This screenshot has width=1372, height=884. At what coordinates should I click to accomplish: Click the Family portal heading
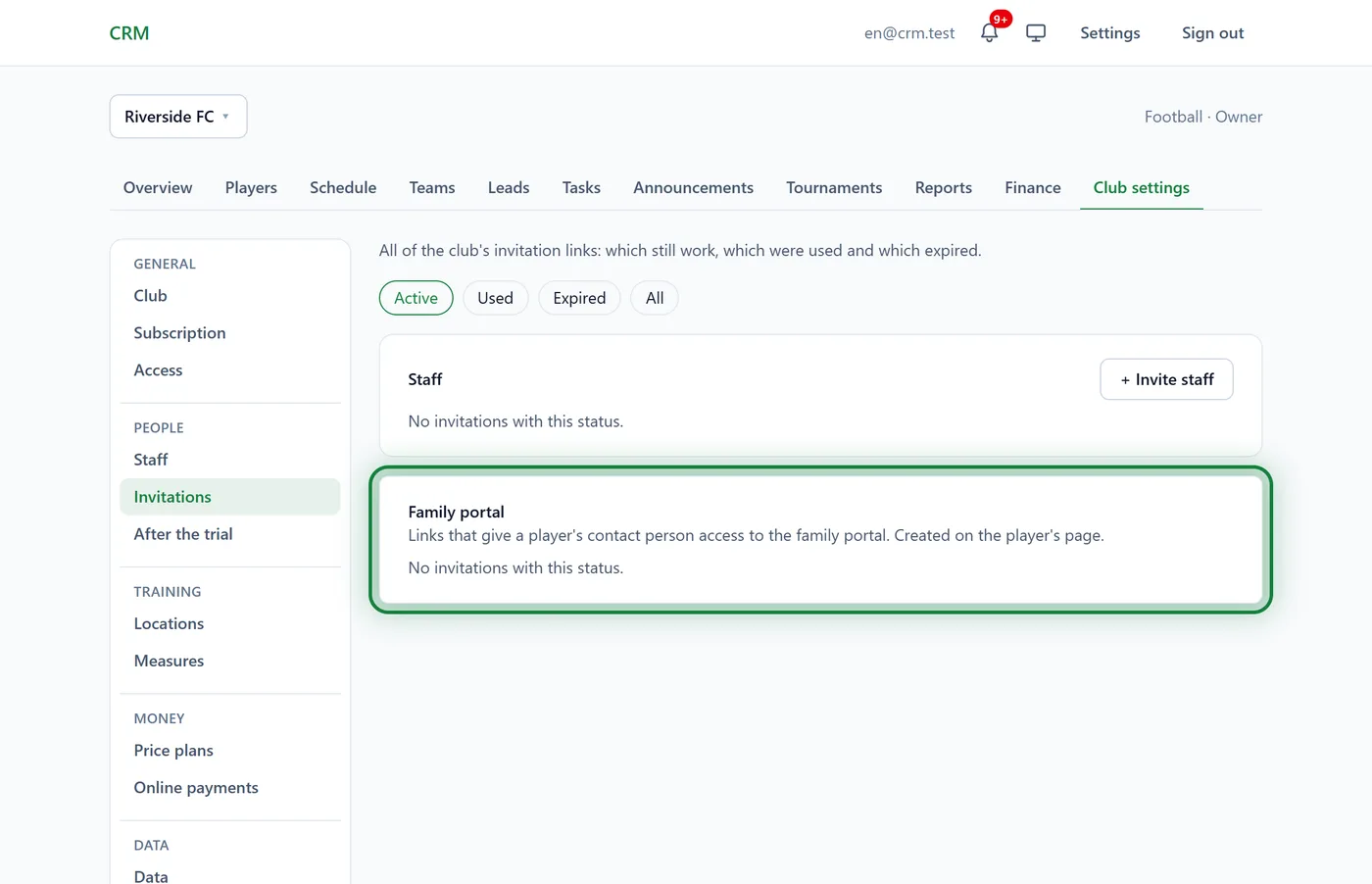456,512
